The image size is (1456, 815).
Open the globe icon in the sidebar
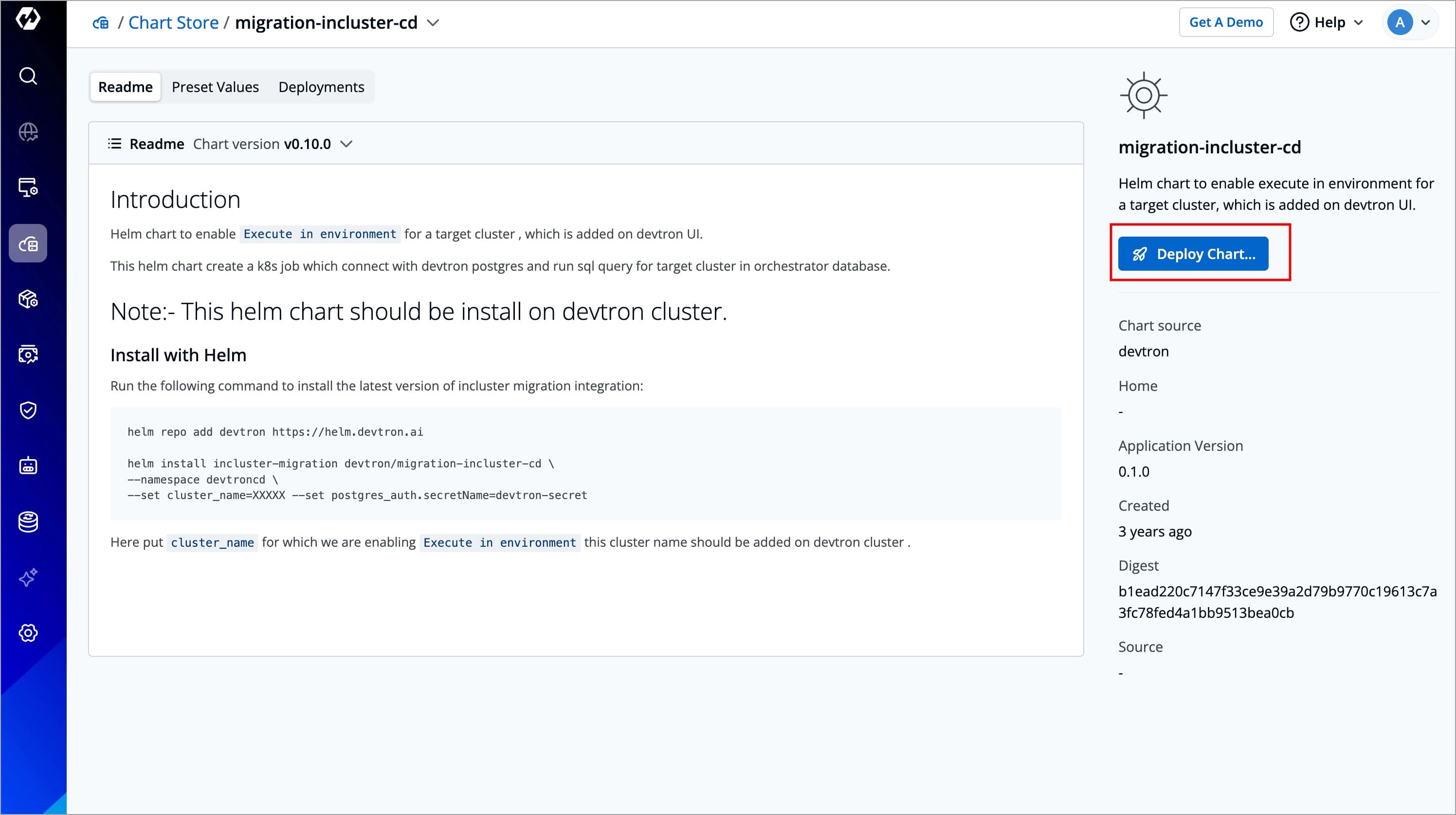pos(28,132)
